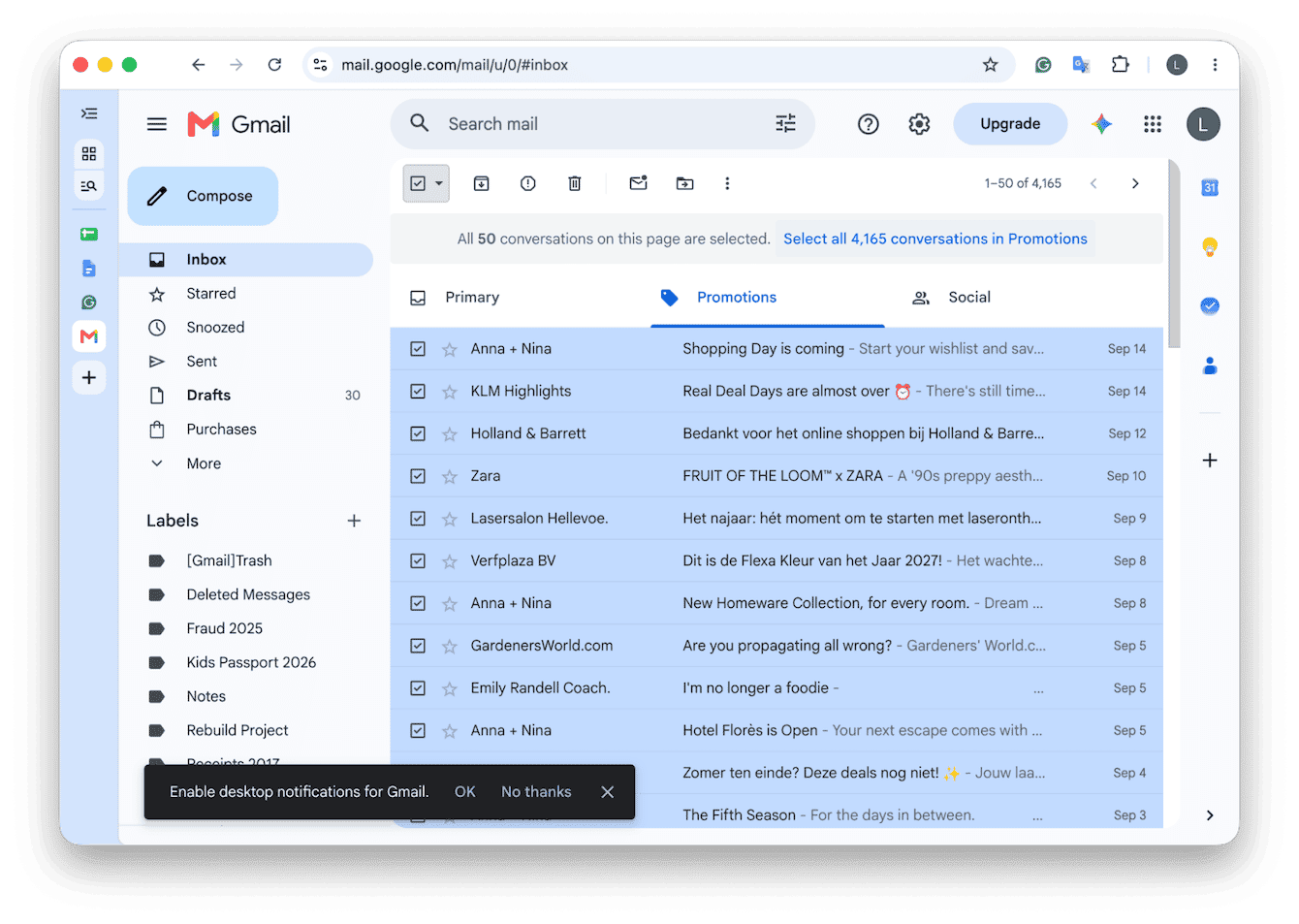
Task: Show the side panel with bottom chevron
Action: tap(1210, 815)
